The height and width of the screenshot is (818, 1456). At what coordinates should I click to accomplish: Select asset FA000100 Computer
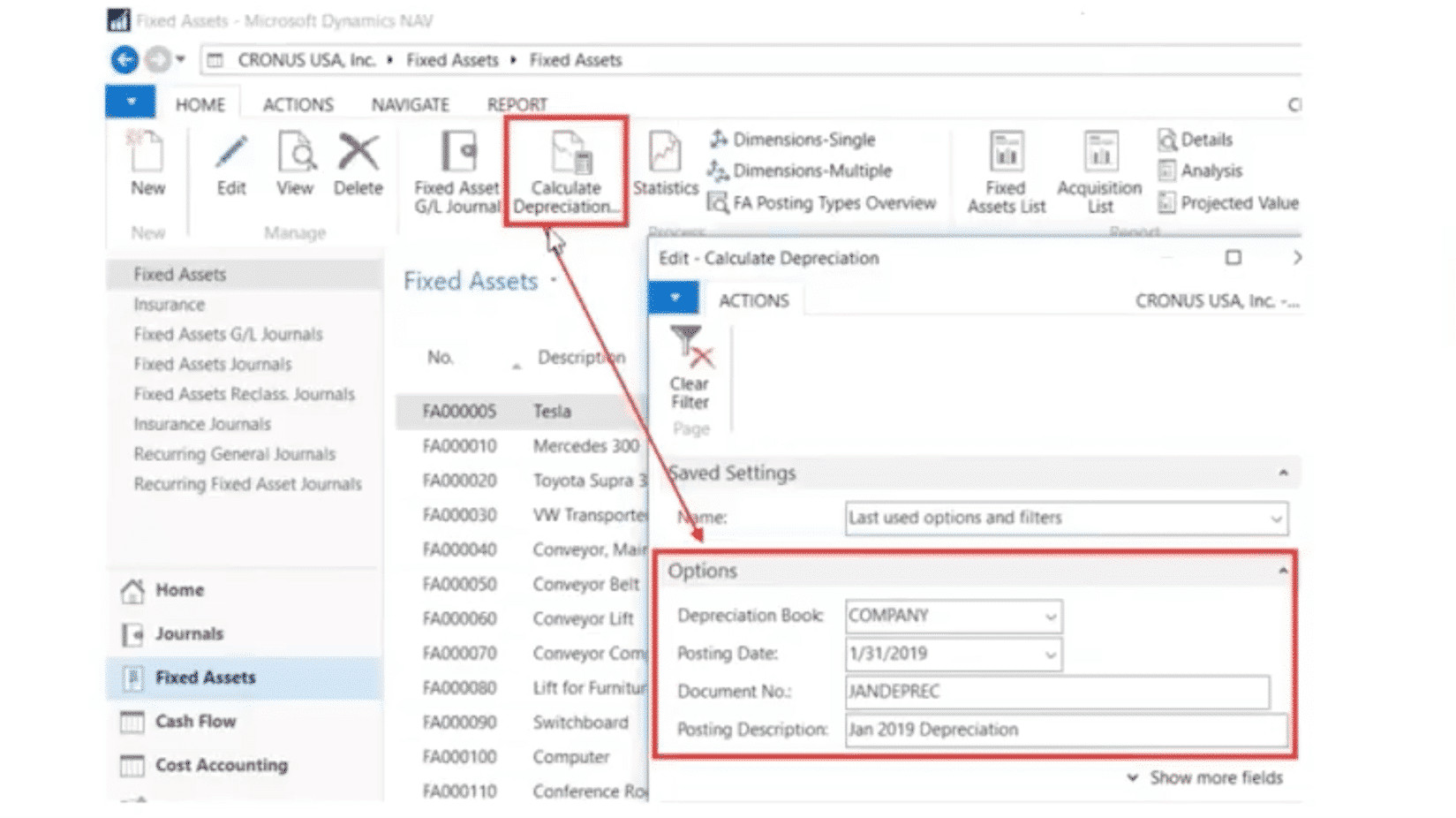click(x=522, y=757)
